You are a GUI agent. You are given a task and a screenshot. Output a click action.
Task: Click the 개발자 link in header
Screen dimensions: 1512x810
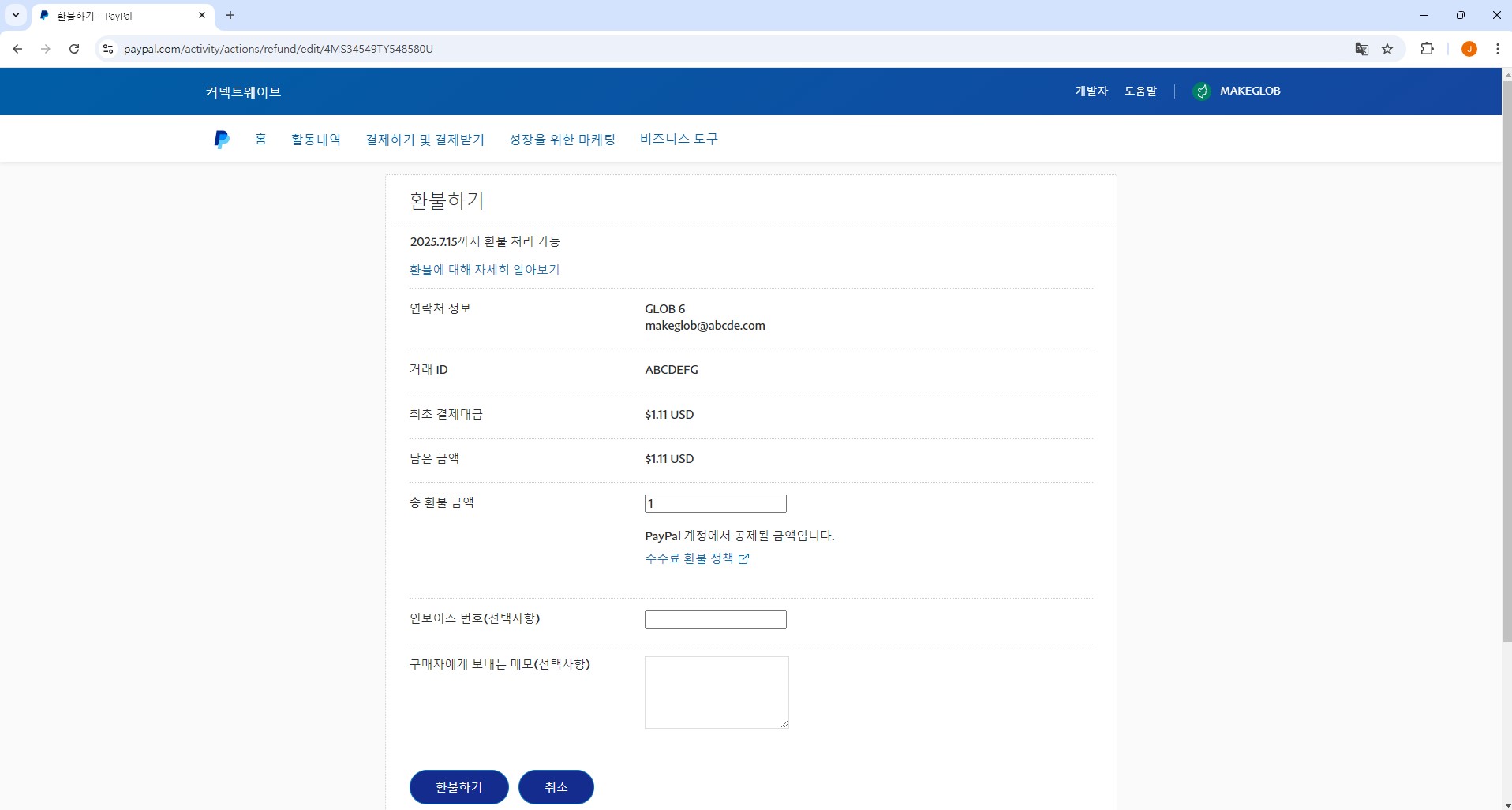(x=1091, y=91)
